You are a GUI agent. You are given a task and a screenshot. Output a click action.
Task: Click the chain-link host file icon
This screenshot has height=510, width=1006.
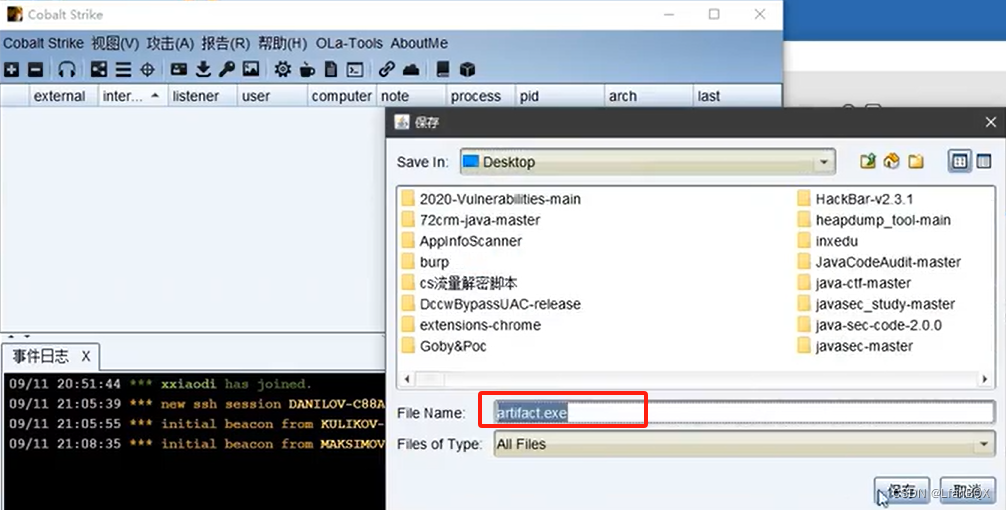pos(386,69)
